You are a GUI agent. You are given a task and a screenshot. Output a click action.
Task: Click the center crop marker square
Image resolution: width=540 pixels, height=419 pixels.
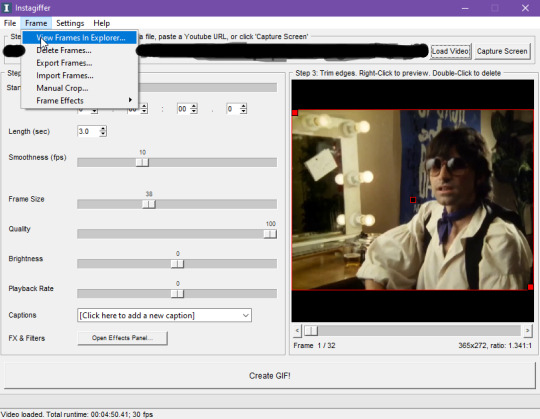[x=413, y=200]
